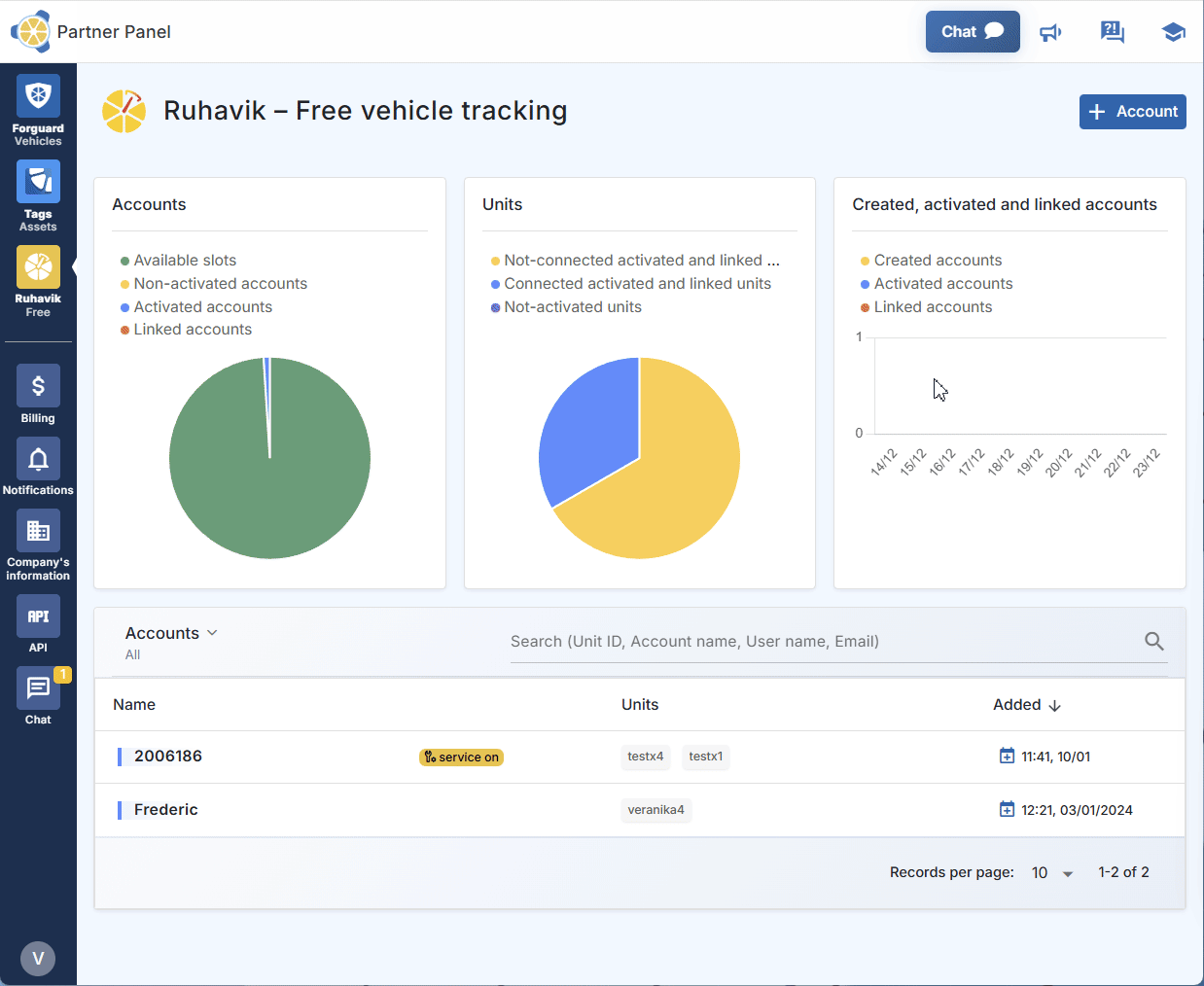Screen dimensions: 1204x986
Task: Open Forguard Vehicles in the sidebar
Action: coord(38,110)
